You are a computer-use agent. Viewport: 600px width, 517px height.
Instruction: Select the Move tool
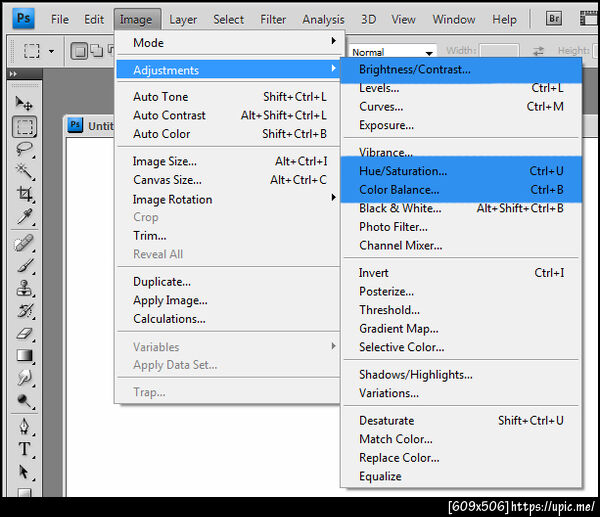[x=24, y=103]
